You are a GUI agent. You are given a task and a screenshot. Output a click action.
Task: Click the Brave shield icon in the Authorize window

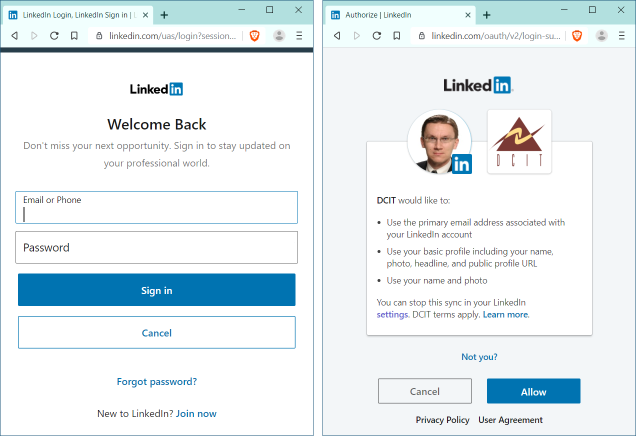577,35
